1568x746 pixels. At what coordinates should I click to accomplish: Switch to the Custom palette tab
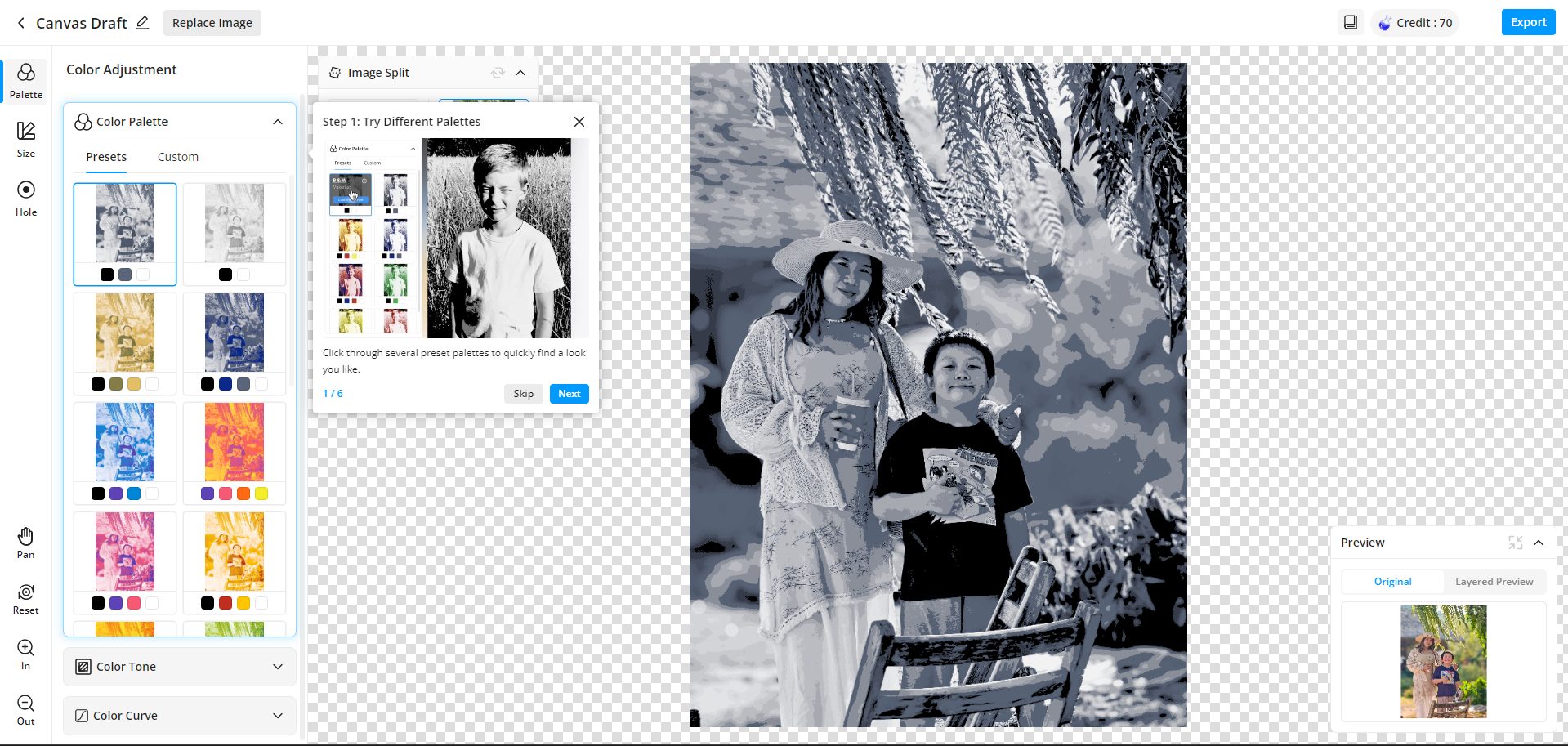point(177,157)
